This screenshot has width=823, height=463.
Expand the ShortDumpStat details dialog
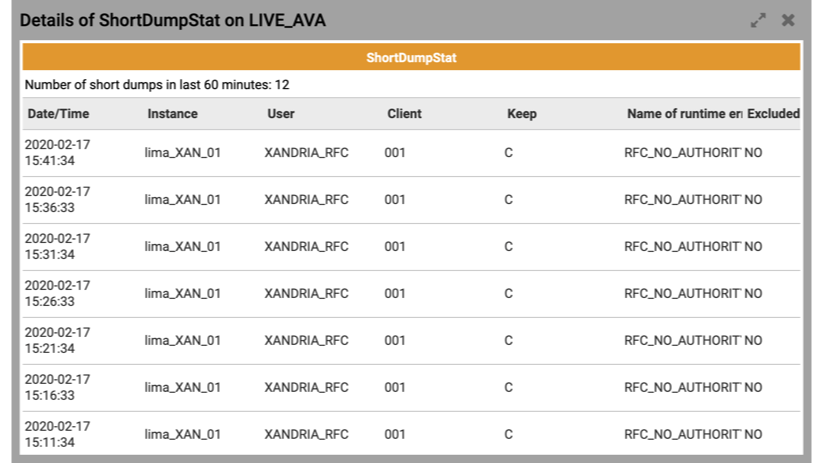[758, 20]
